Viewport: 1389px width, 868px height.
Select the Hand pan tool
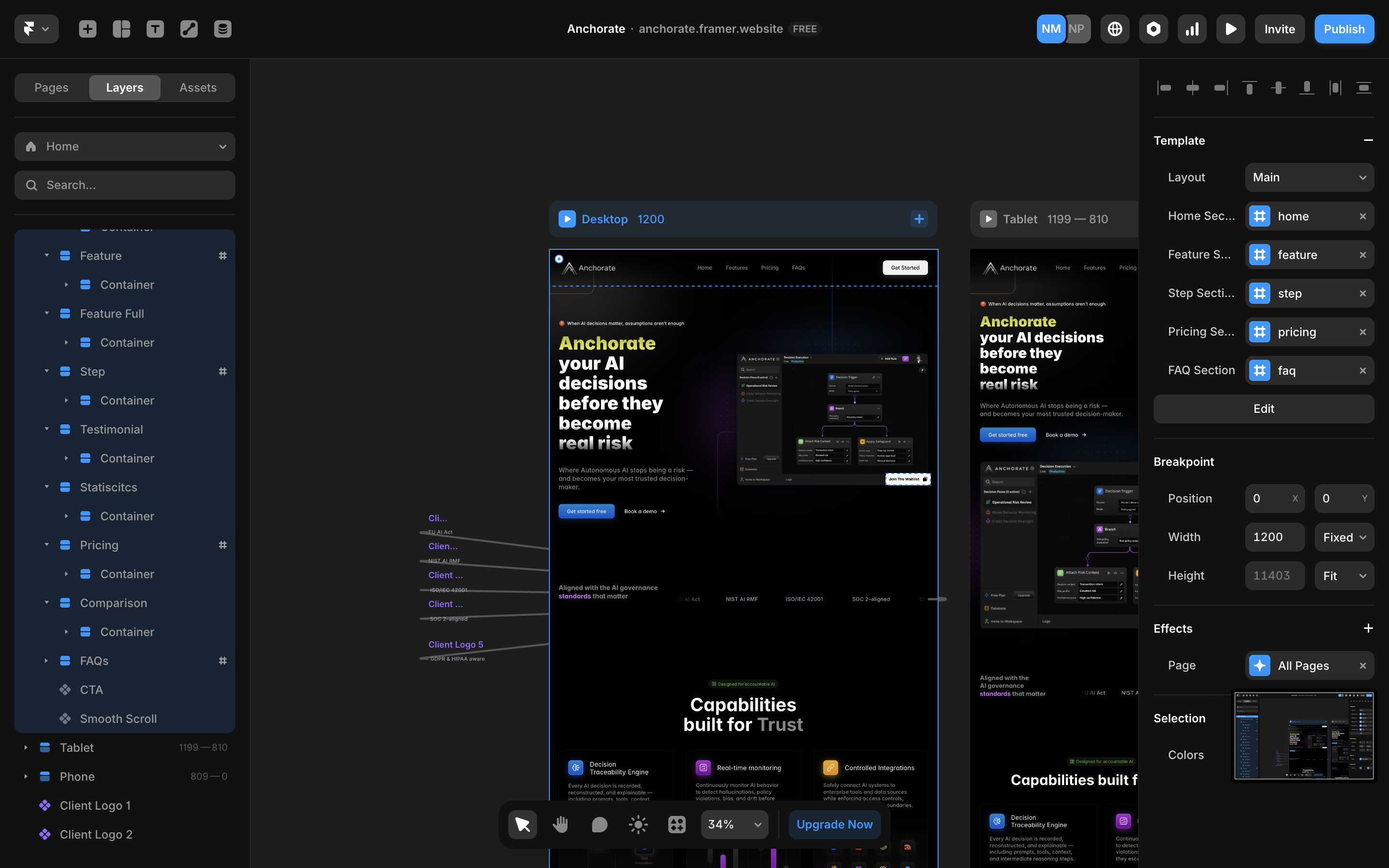[560, 824]
